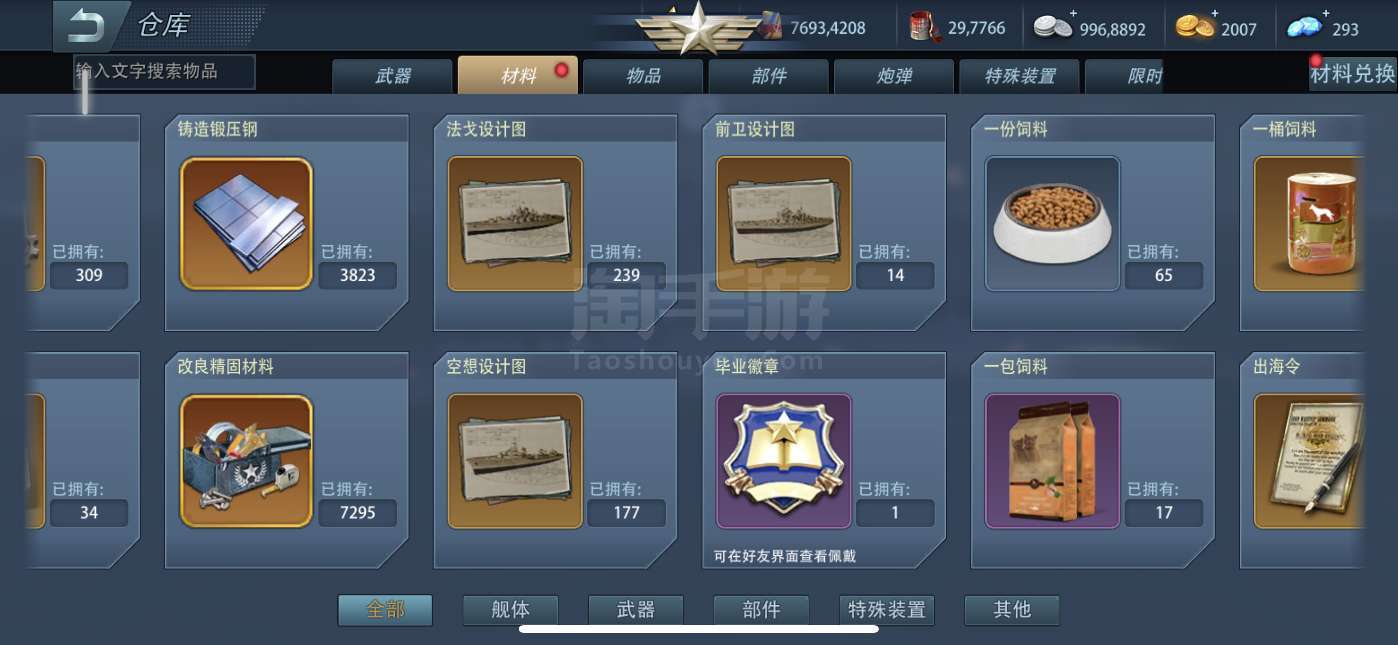The height and width of the screenshot is (645, 1398).
Task: Go back with the return arrow icon
Action: click(x=85, y=25)
